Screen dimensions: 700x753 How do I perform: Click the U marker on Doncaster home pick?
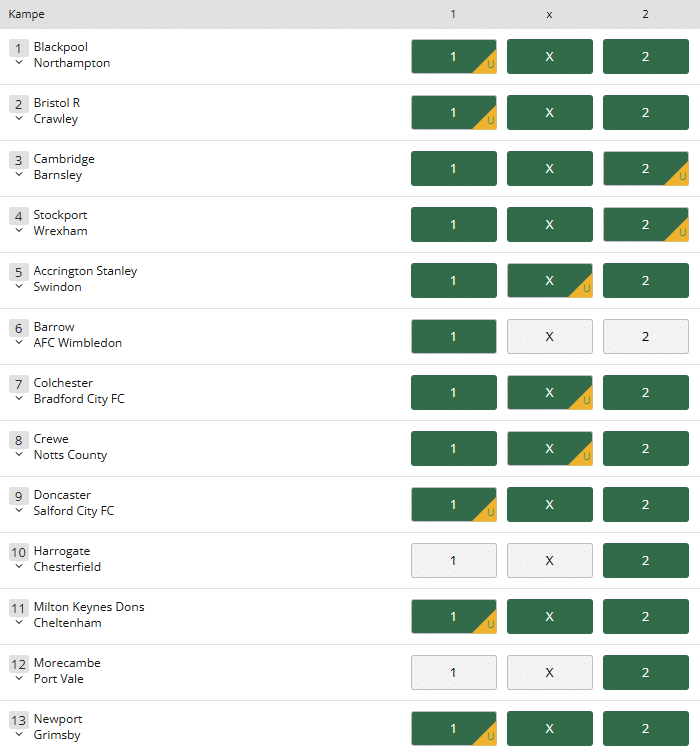point(488,511)
